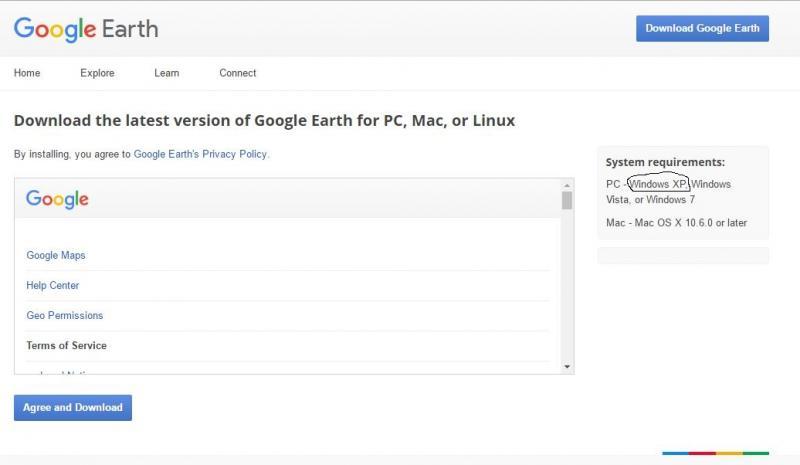The width and height of the screenshot is (800, 465).
Task: Open the Explore menu item
Action: click(97, 73)
